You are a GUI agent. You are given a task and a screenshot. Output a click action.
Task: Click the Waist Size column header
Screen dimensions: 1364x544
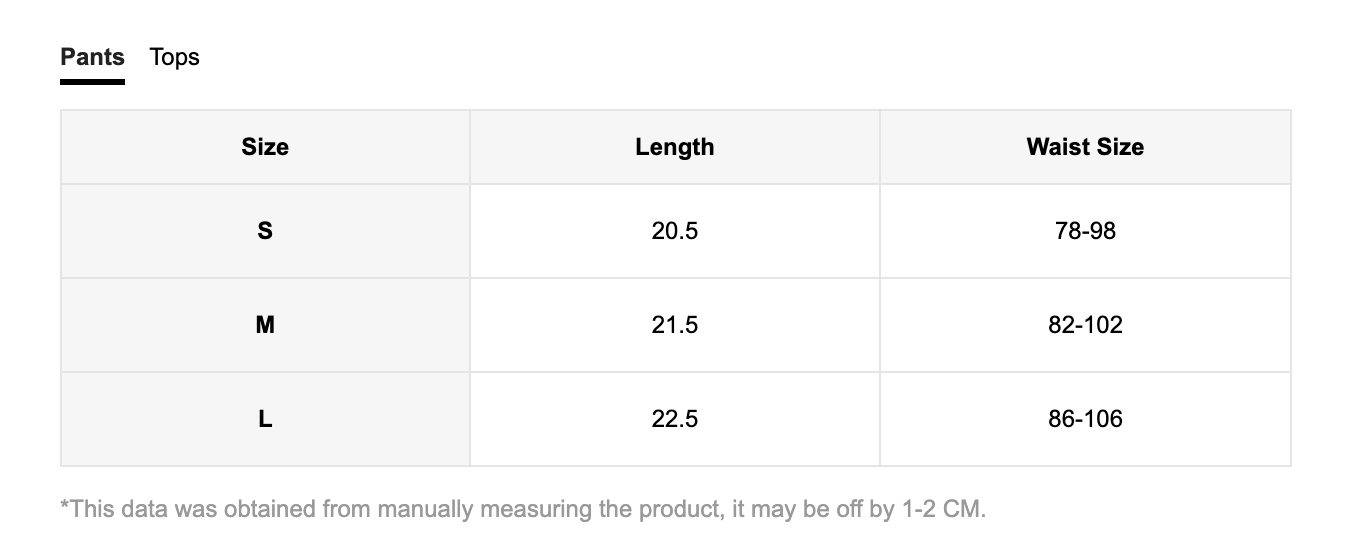click(x=1085, y=147)
